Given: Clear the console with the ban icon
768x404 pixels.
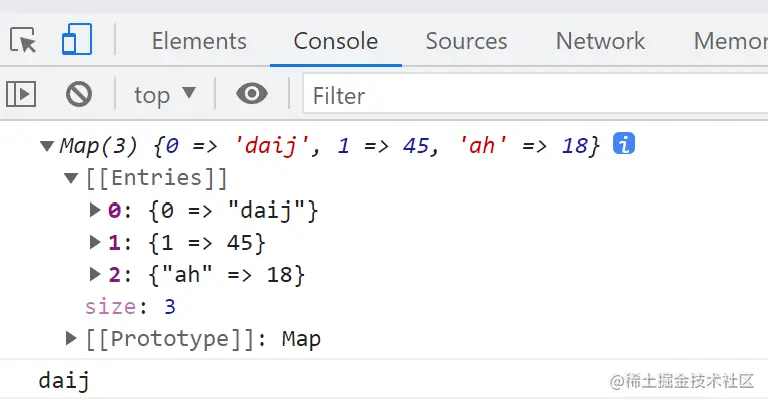Looking at the screenshot, I should 78,95.
